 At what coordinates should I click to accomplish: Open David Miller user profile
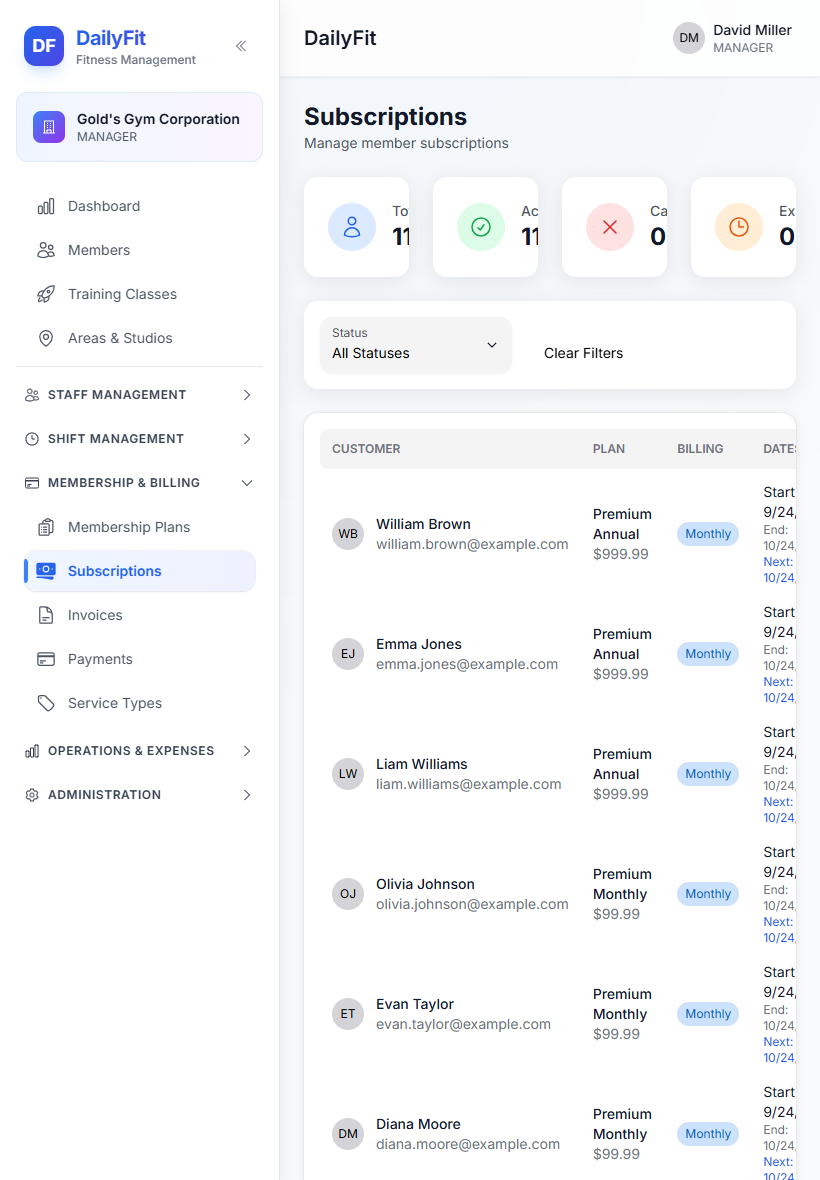pos(733,38)
